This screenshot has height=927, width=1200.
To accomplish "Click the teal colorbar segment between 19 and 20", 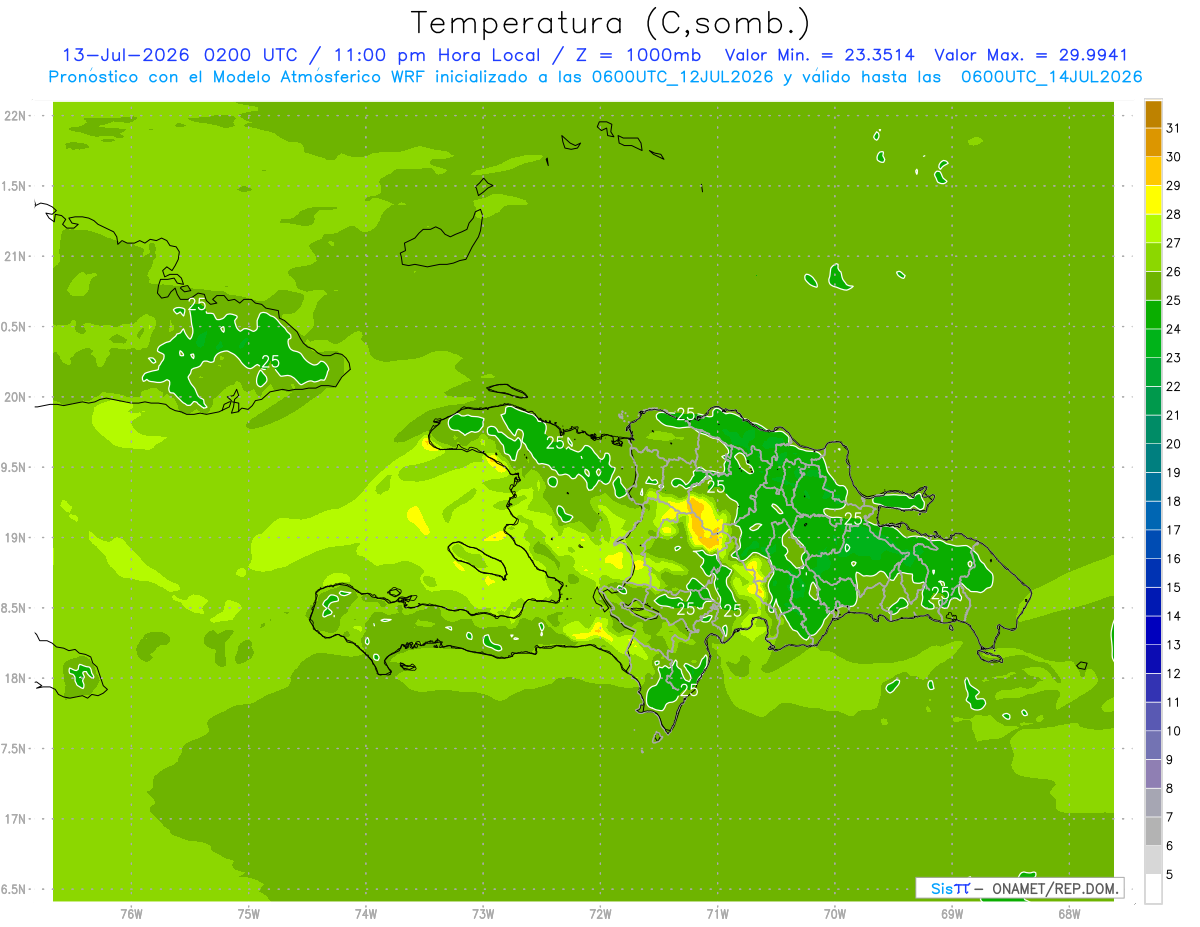I will click(x=1153, y=458).
